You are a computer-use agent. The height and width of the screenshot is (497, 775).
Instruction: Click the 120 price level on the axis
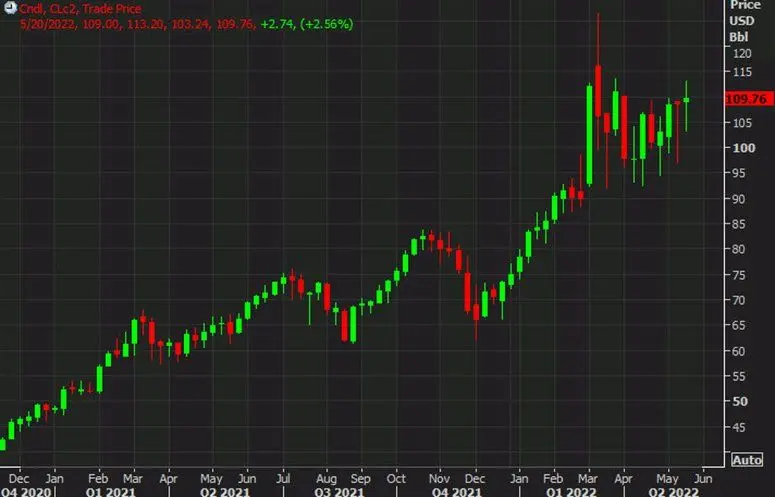coord(740,54)
